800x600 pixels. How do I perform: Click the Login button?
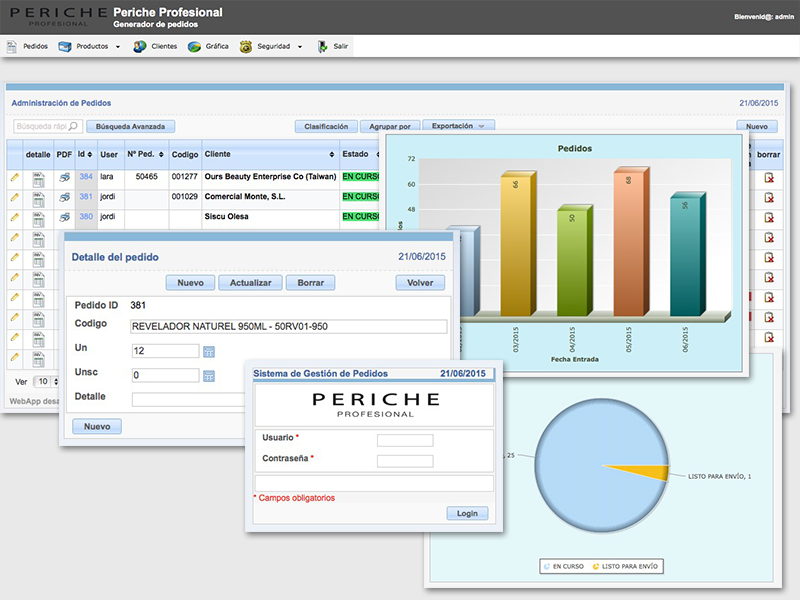click(x=467, y=513)
